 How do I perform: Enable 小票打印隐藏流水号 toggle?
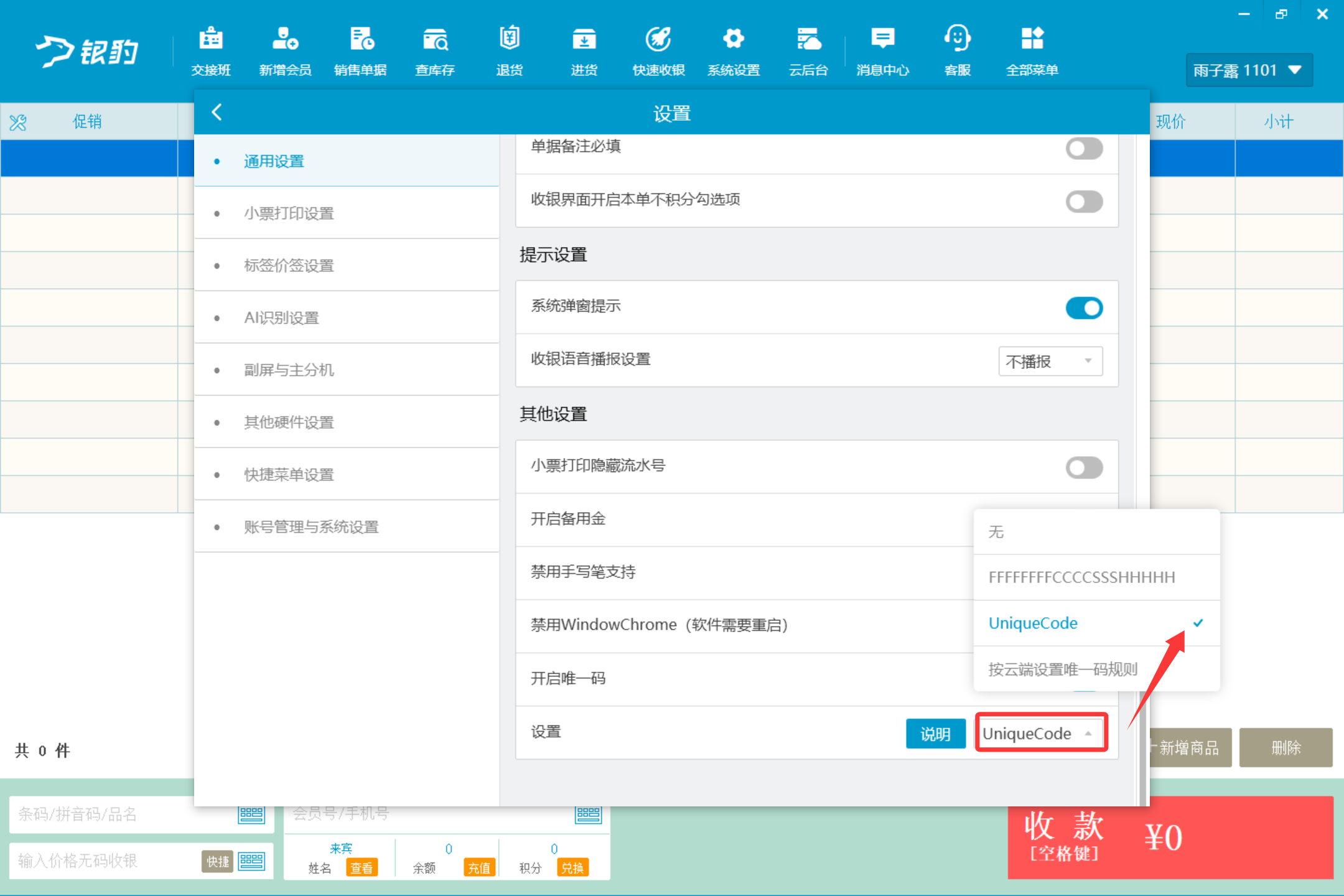tap(1084, 467)
